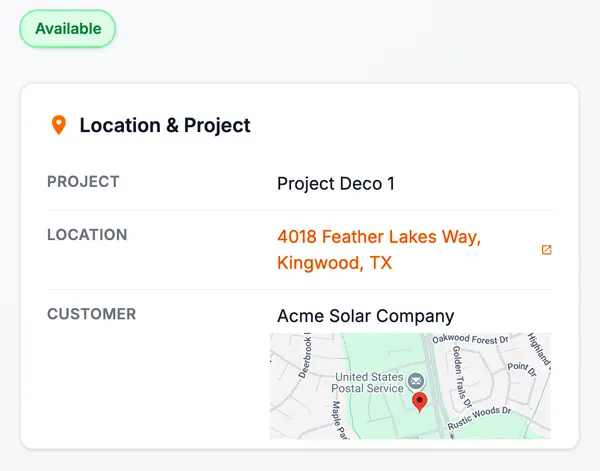Click the Acme Solar Company customer name
600x471 pixels.
[x=365, y=316]
